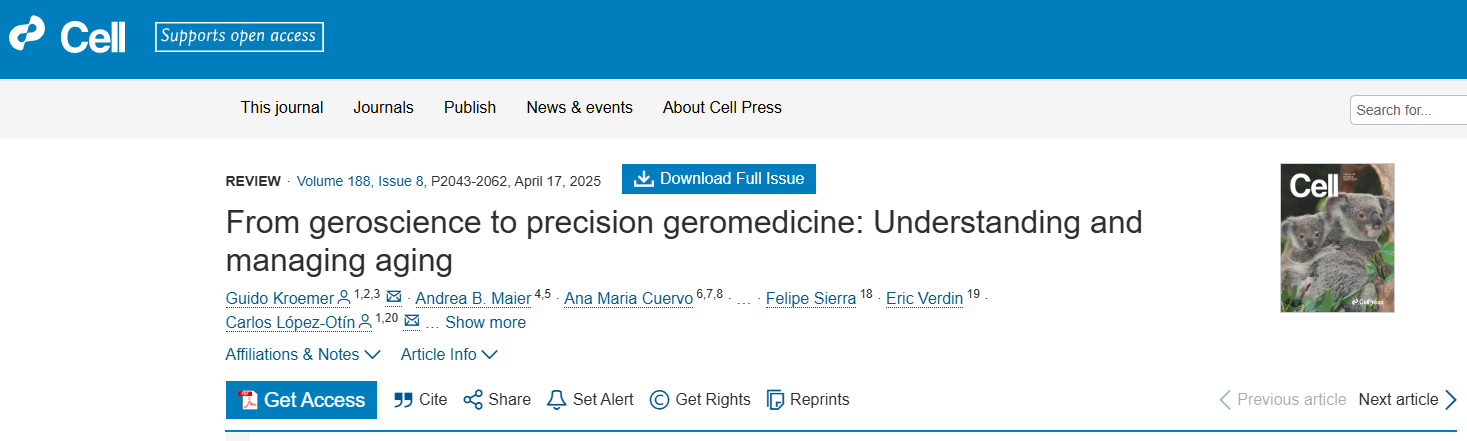Screen dimensions: 1467x441
Task: Expand Affiliations & Notes section
Action: (303, 354)
